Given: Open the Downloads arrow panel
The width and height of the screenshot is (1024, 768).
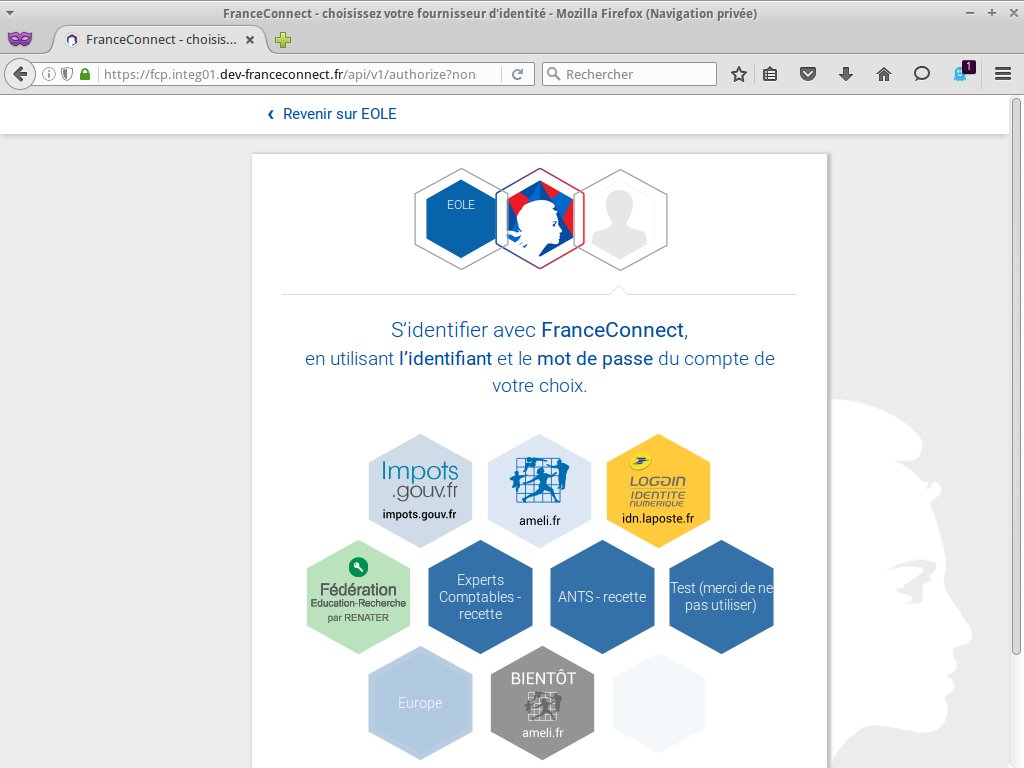Looking at the screenshot, I should (x=846, y=74).
